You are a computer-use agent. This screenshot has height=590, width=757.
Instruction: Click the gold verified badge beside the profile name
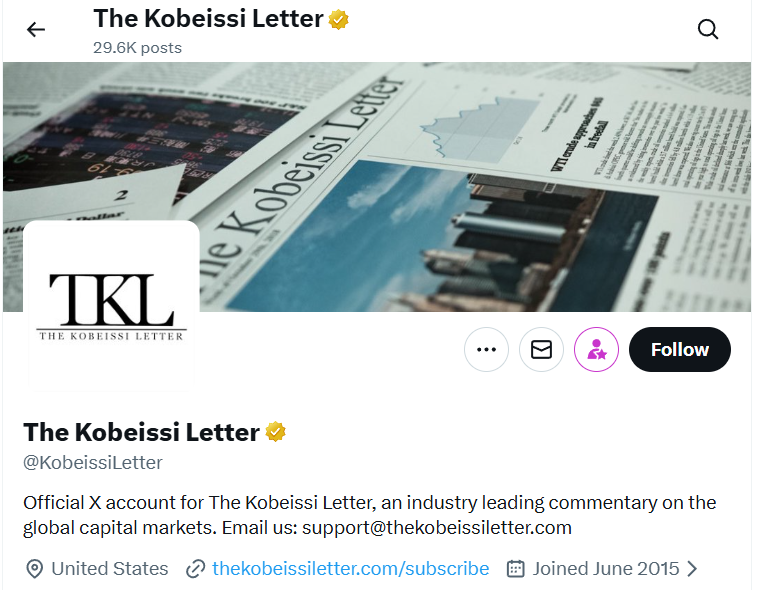(x=276, y=432)
